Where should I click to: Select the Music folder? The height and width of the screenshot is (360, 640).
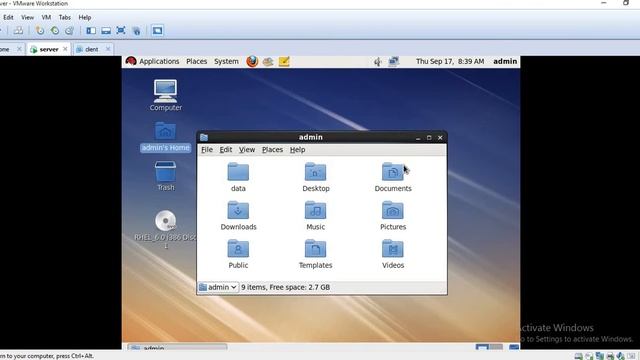click(316, 216)
